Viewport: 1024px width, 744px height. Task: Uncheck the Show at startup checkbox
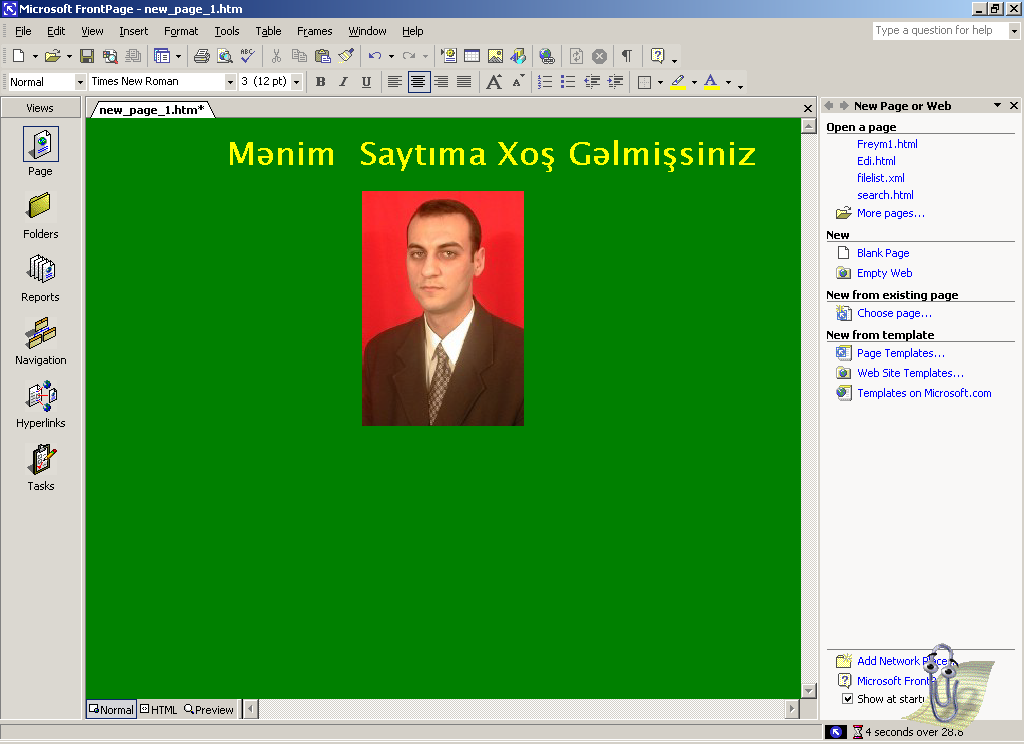pos(848,699)
